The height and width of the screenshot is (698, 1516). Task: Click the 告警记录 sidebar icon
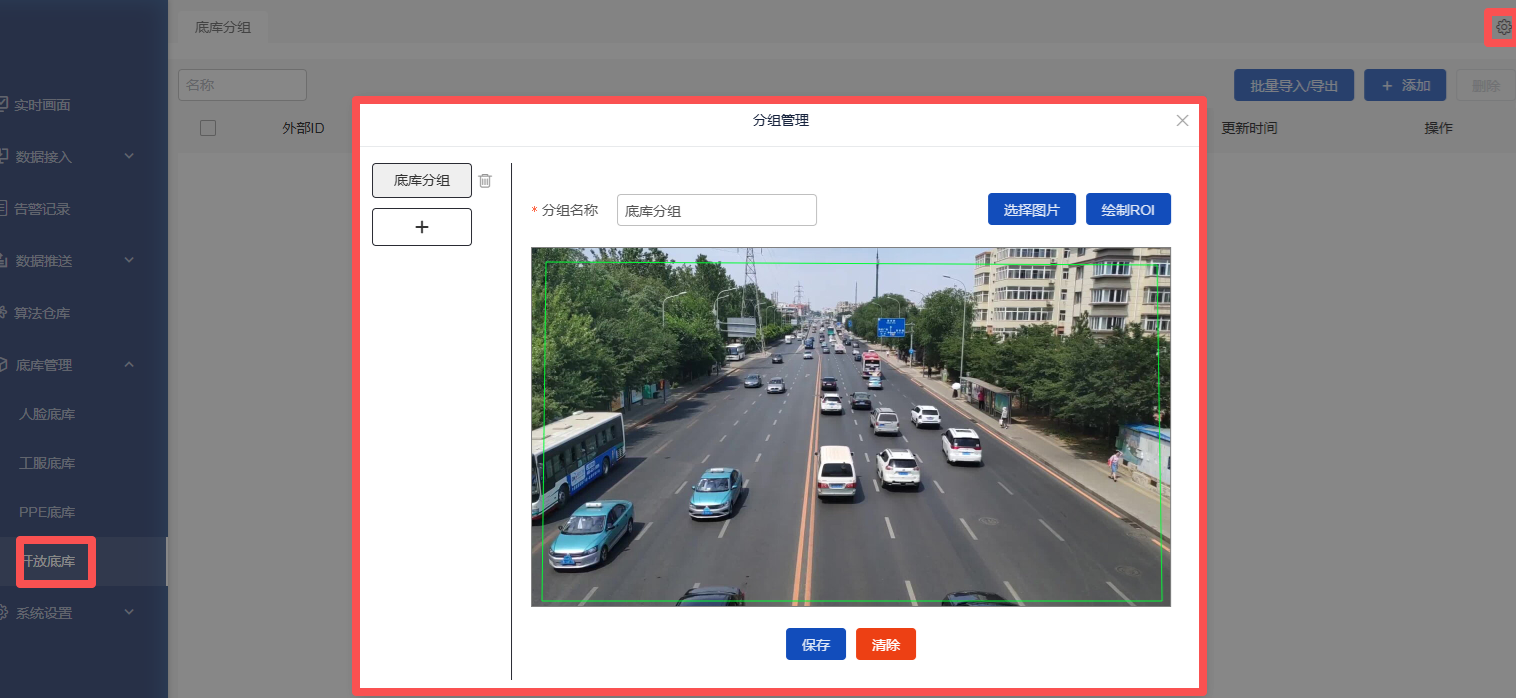(x=4, y=208)
